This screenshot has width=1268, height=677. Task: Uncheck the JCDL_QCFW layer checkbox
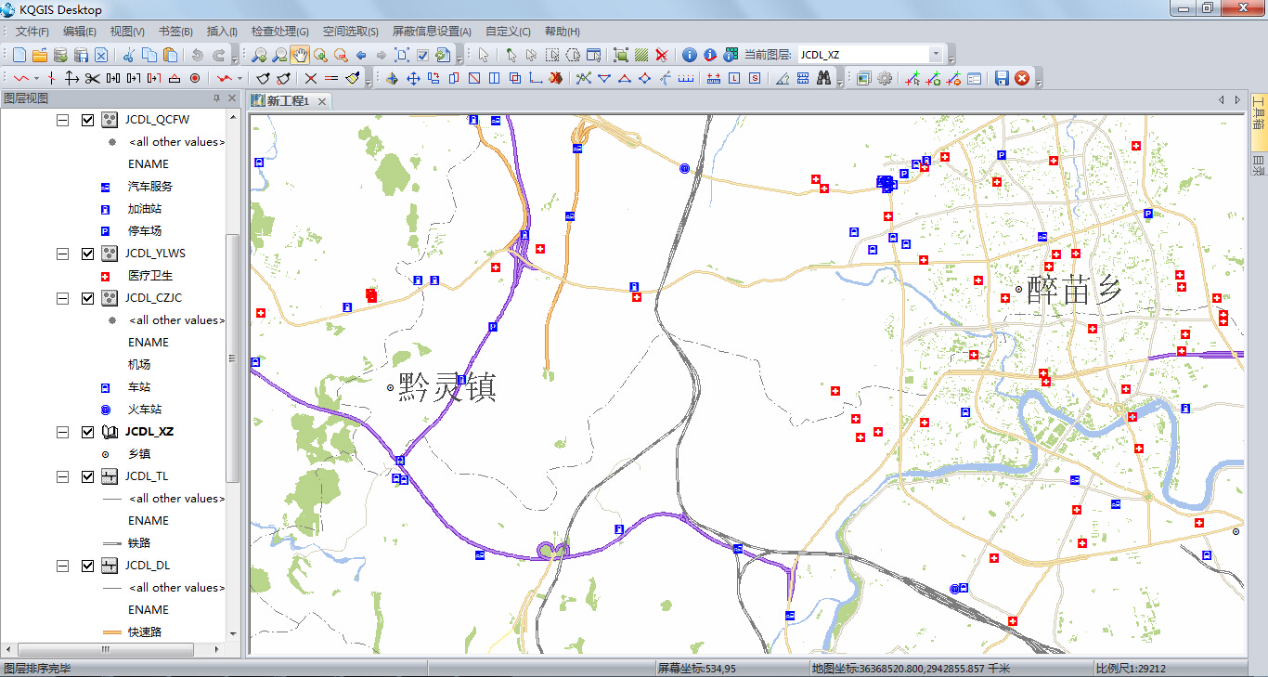pos(88,120)
